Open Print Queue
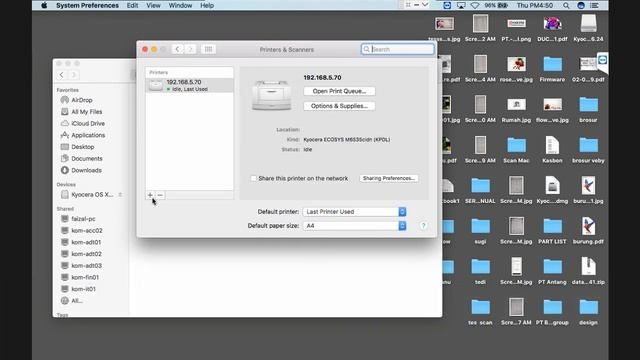Image resolution: width=640 pixels, height=360 pixels. pos(339,91)
